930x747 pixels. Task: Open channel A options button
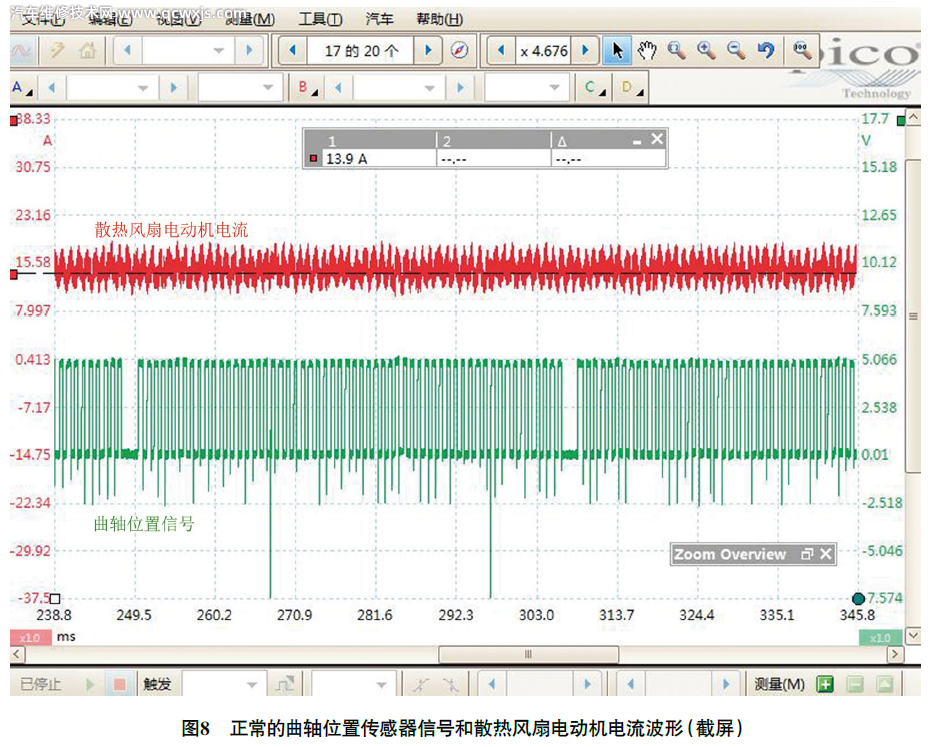pyautogui.click(x=21, y=88)
